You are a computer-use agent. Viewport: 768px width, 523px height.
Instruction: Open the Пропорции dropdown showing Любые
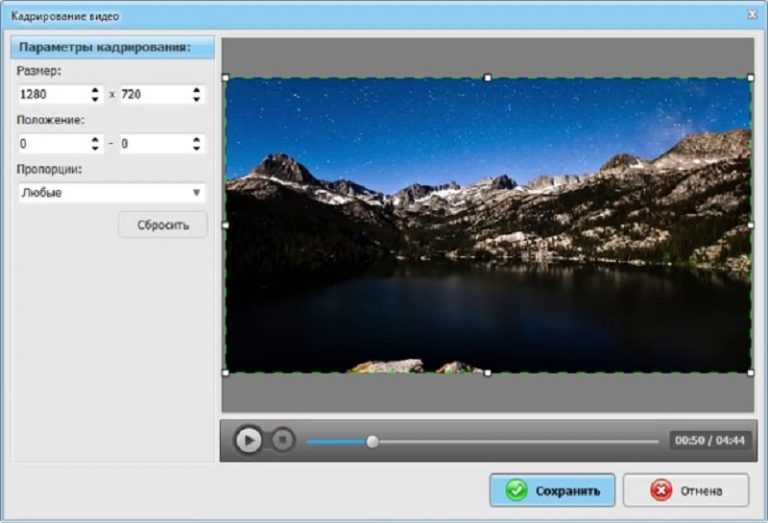tap(112, 192)
